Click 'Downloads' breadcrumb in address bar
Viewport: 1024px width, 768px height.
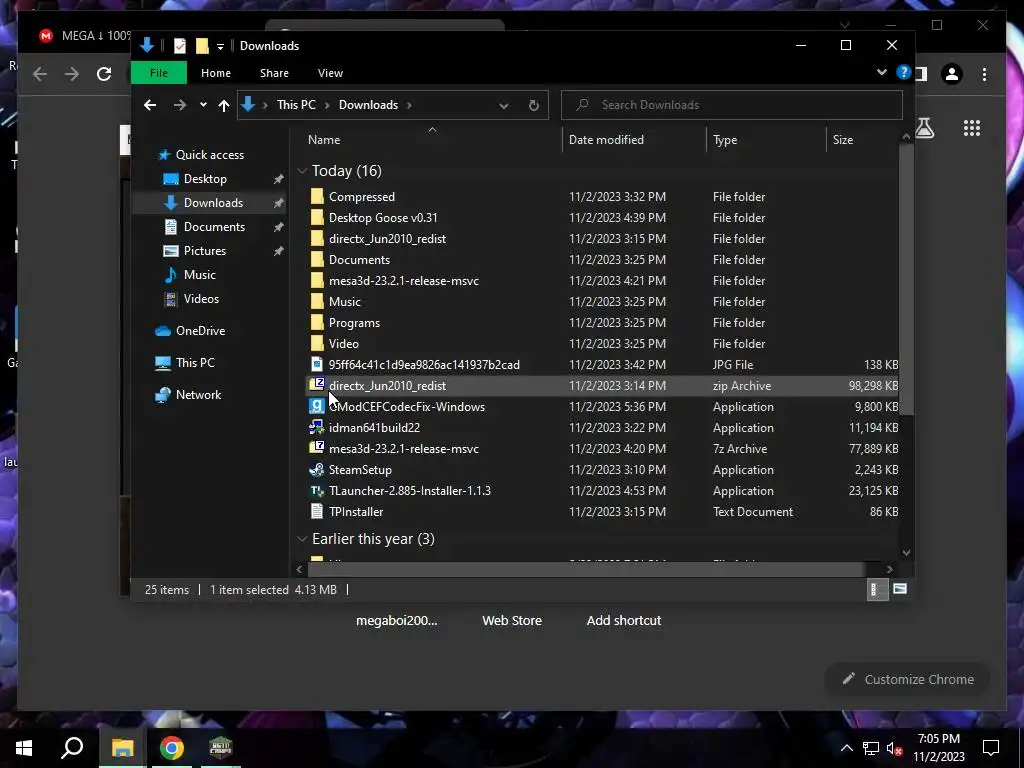click(368, 104)
